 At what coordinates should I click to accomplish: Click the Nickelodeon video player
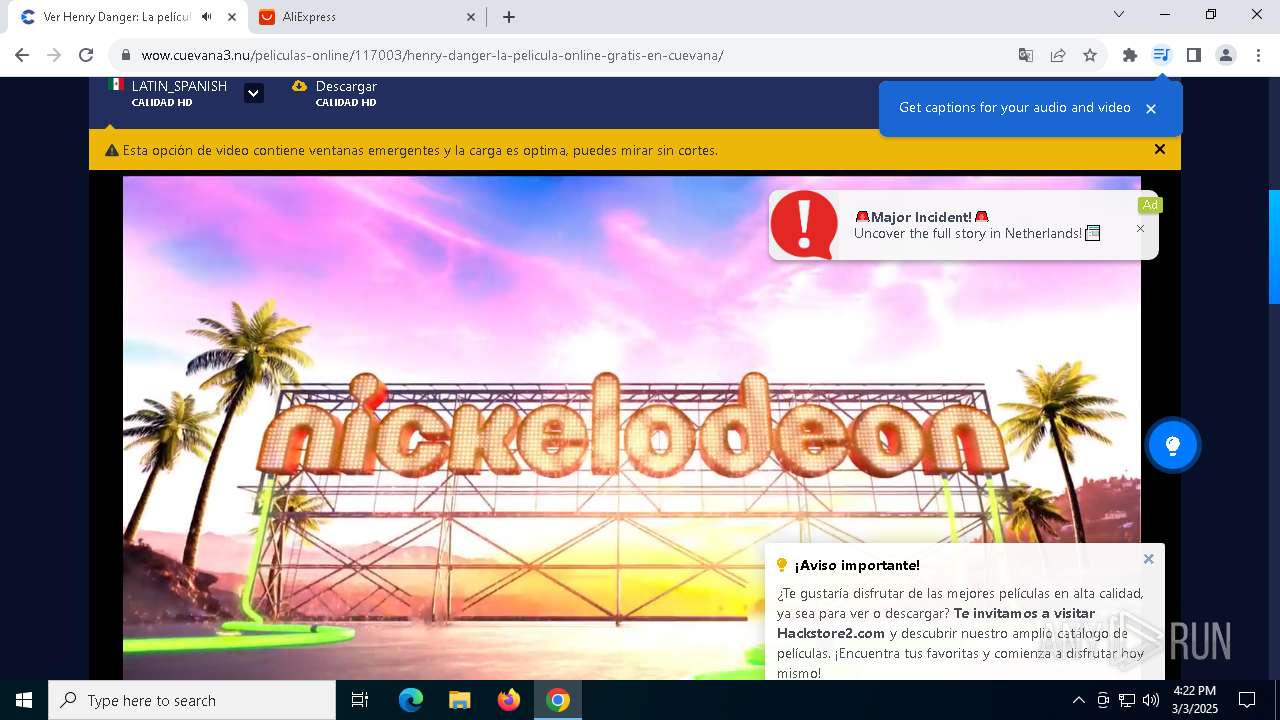point(632,428)
